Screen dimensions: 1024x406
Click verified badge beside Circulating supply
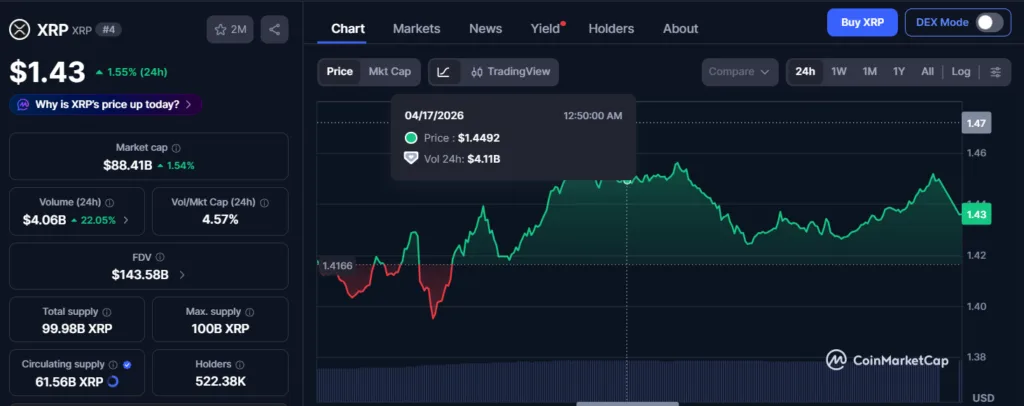pyautogui.click(x=127, y=365)
